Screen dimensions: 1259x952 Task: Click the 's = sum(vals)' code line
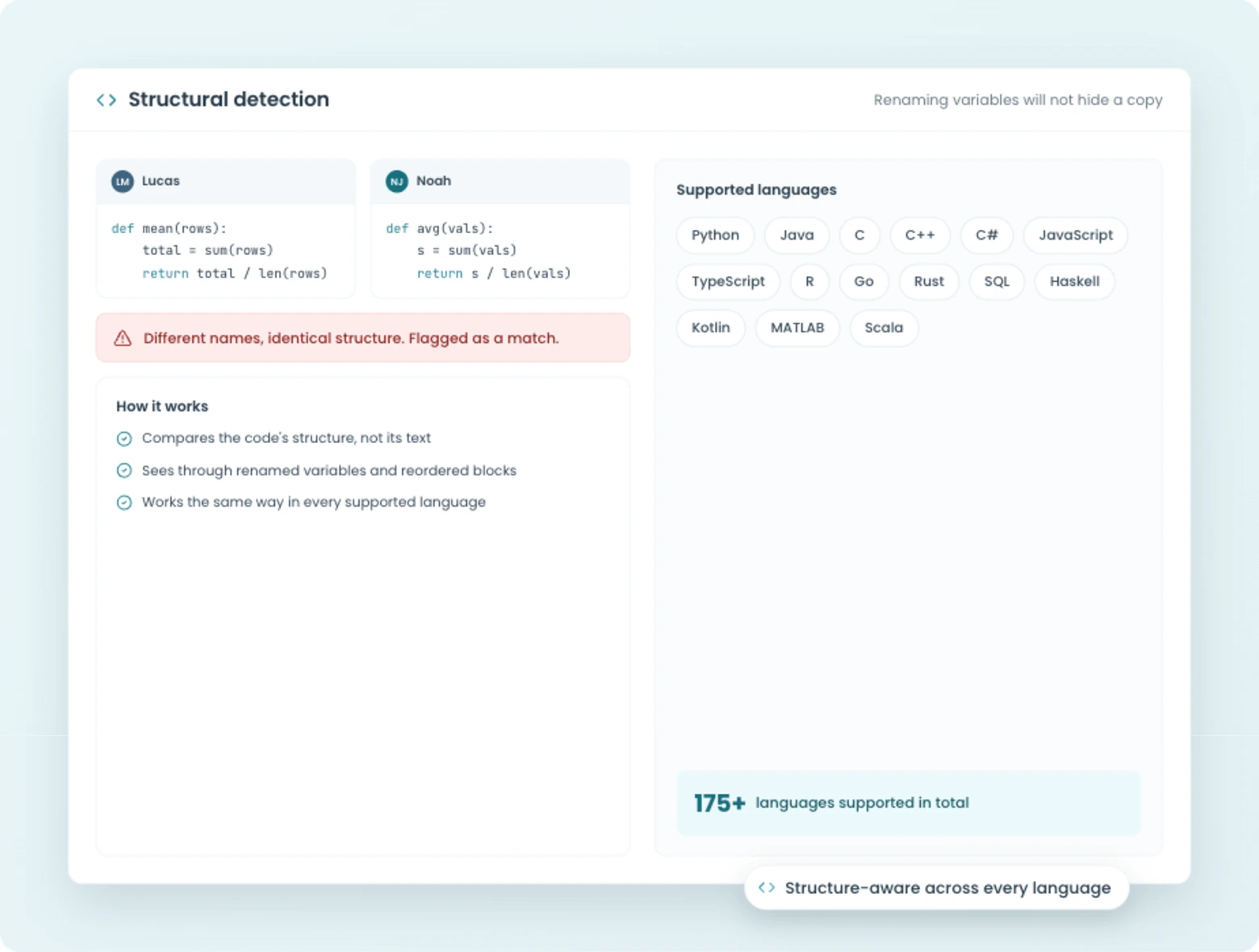[466, 250]
